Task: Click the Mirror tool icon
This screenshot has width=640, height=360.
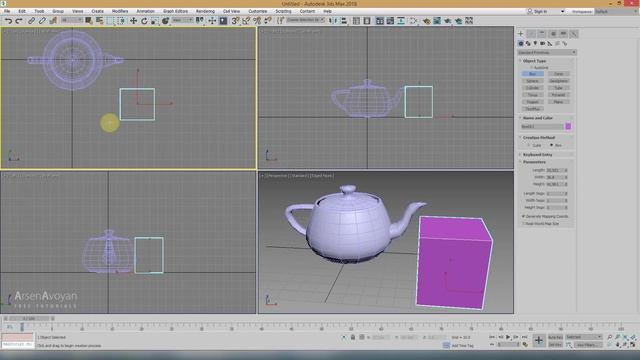Action: pos(333,20)
